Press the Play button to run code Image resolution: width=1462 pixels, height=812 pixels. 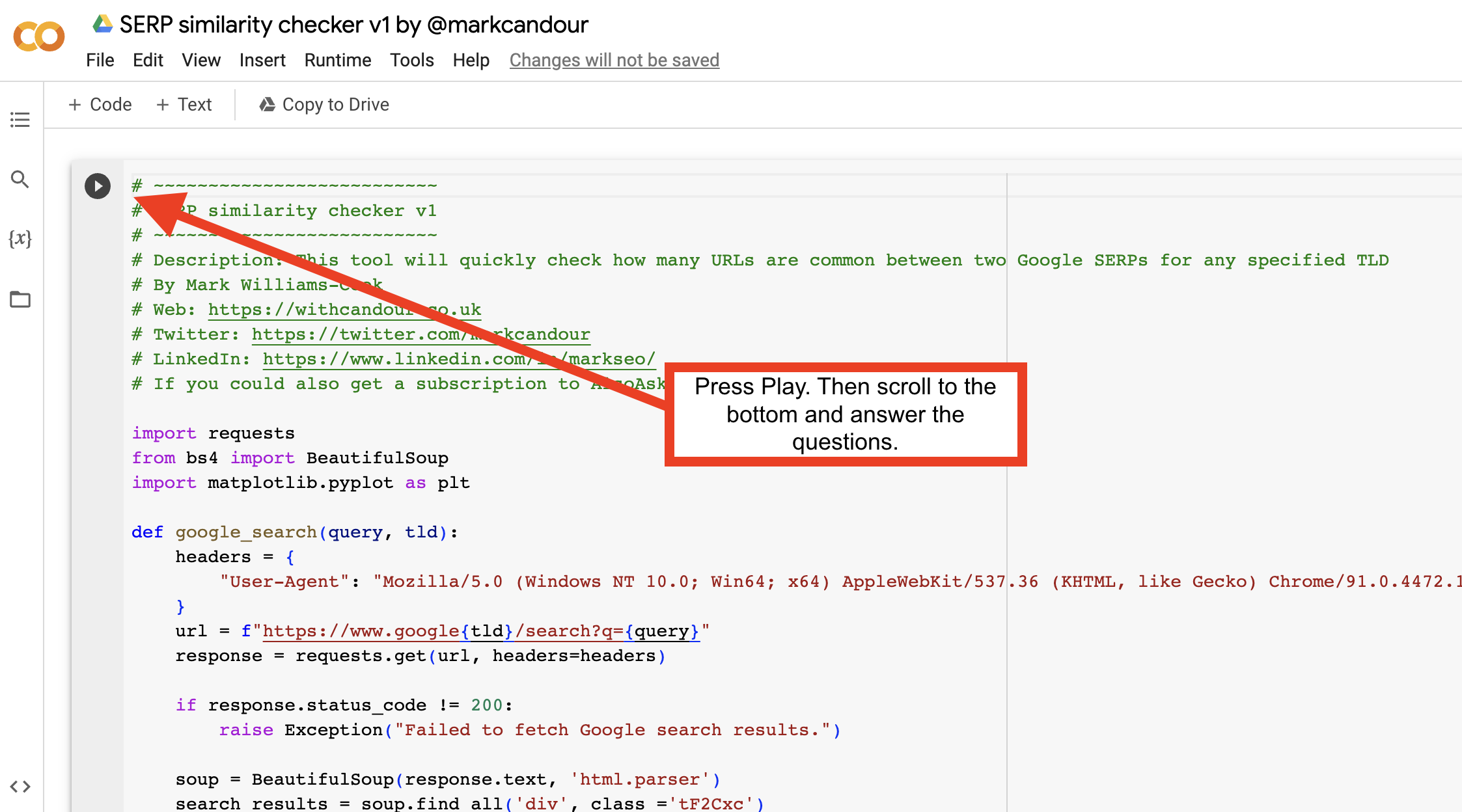[97, 185]
